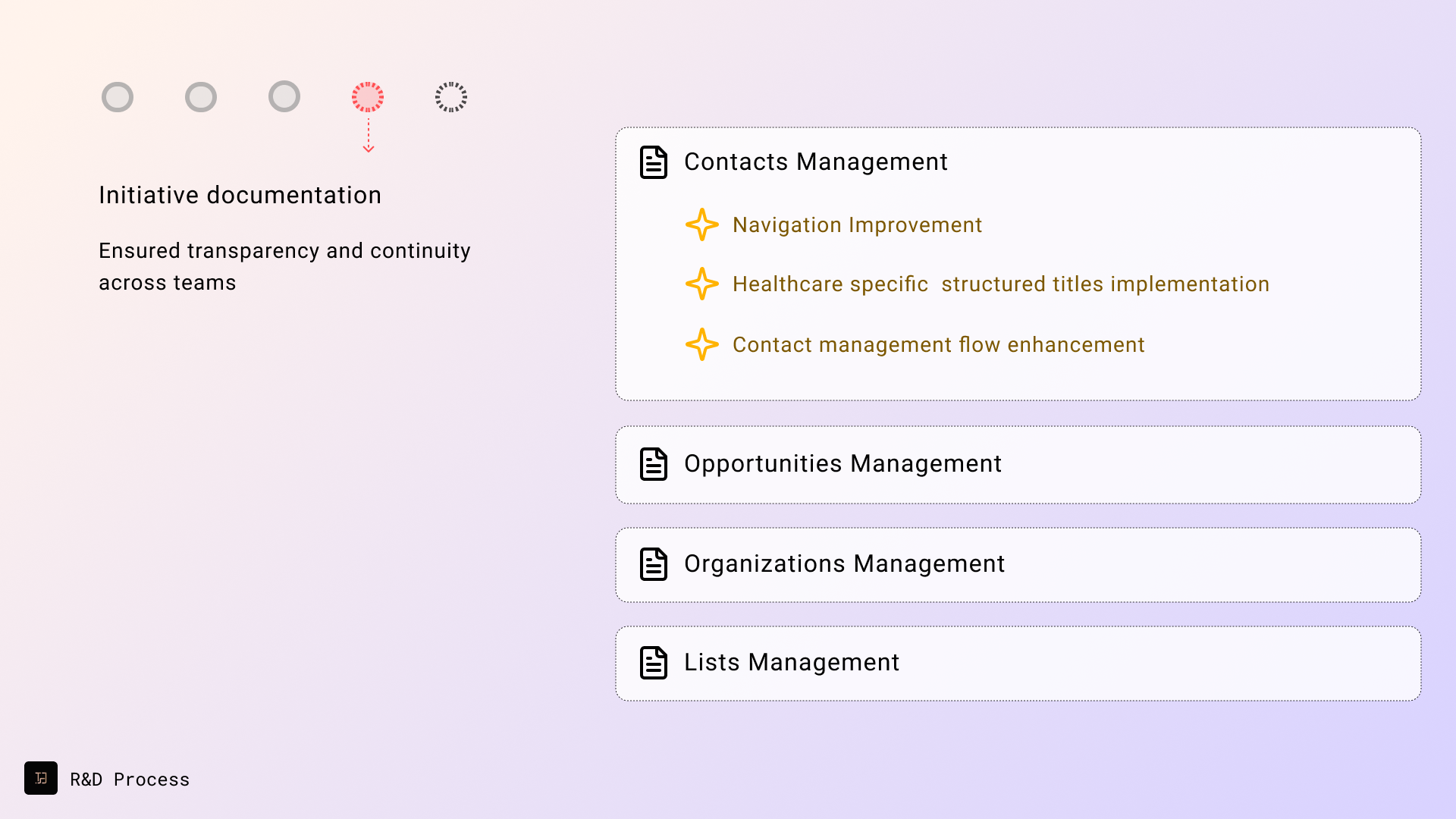Click the star icon beside Navigation Improvement
The image size is (1456, 819).
pos(701,225)
